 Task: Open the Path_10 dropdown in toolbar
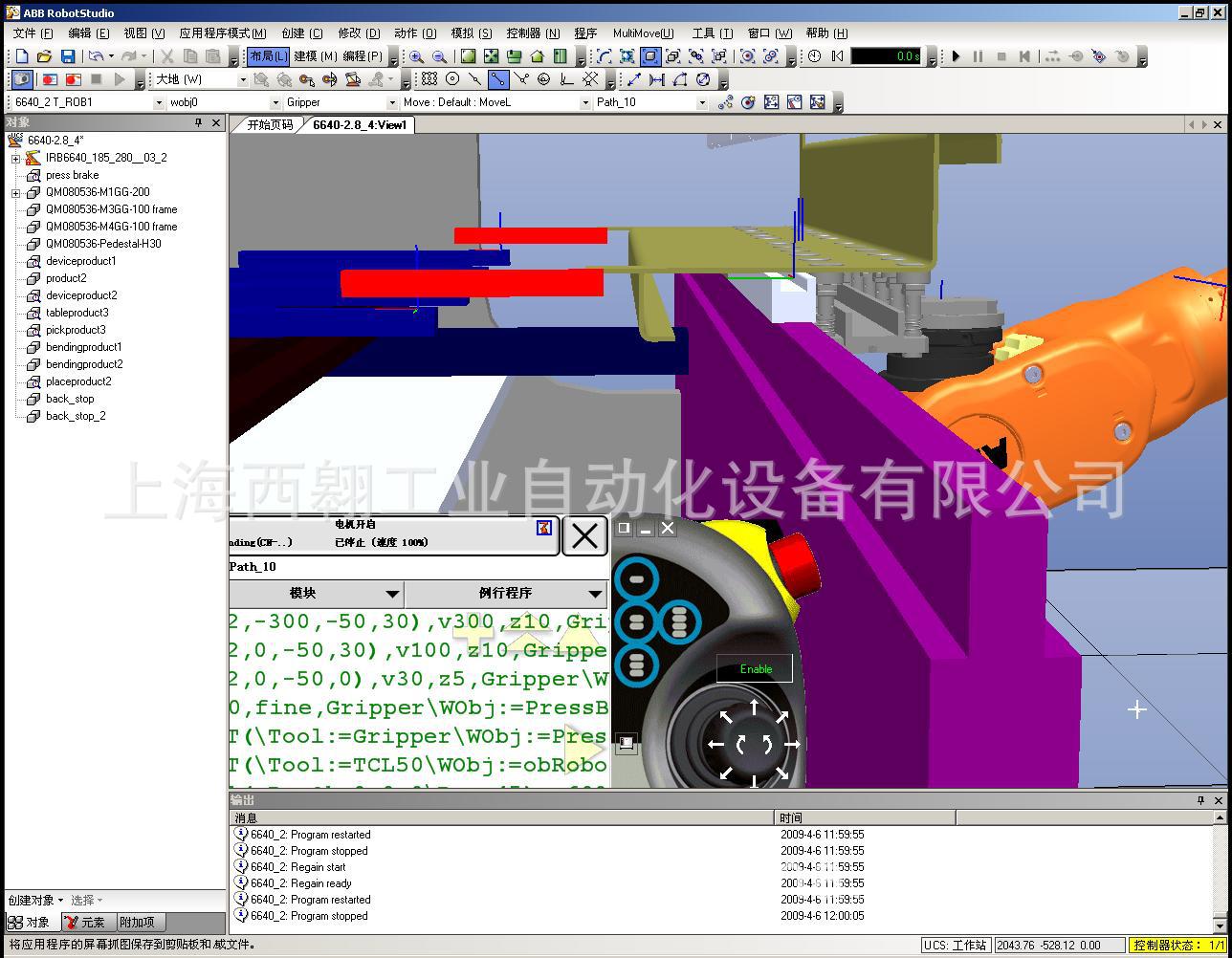[x=701, y=102]
